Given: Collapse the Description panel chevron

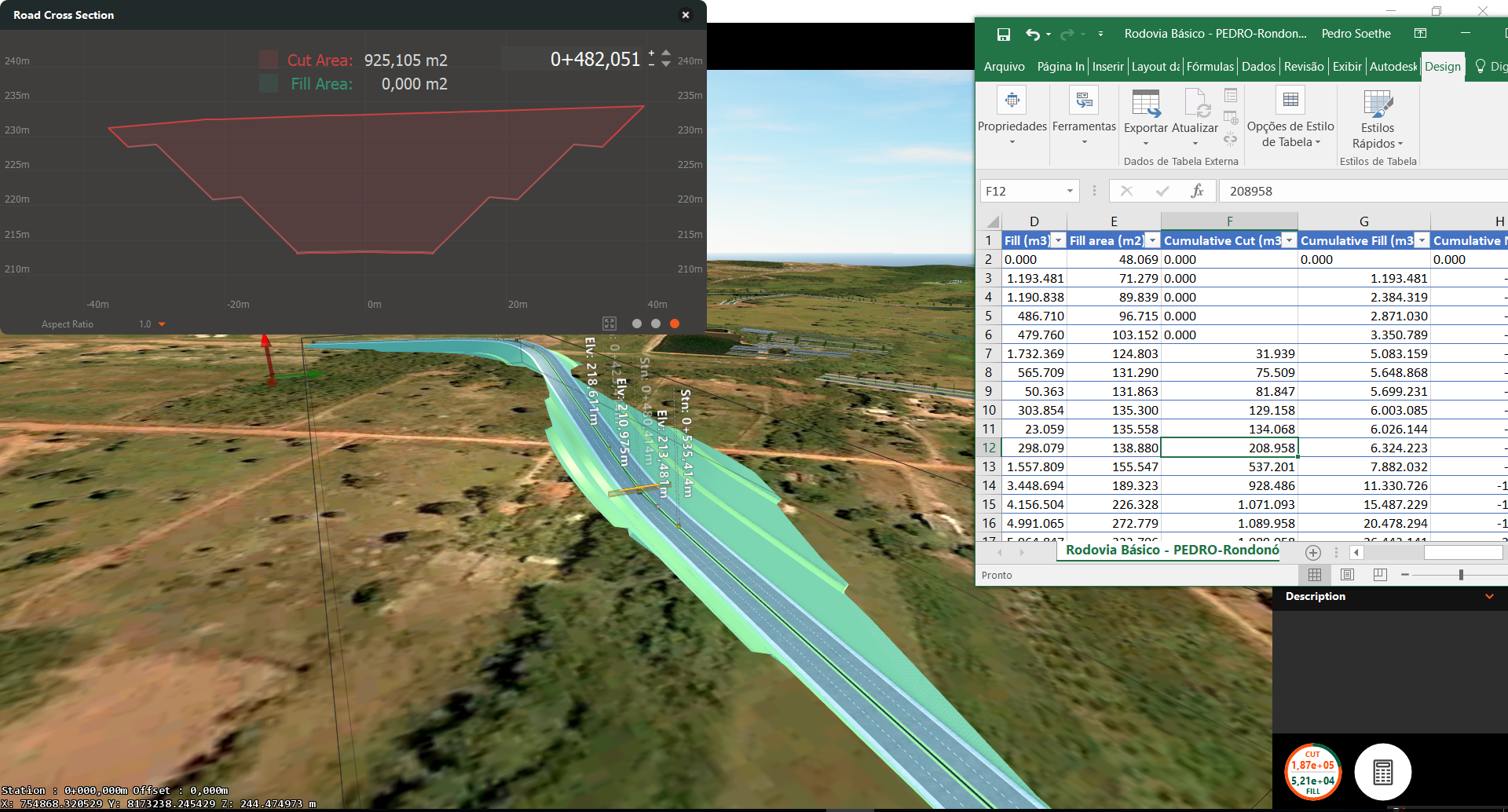Looking at the screenshot, I should tap(1489, 597).
